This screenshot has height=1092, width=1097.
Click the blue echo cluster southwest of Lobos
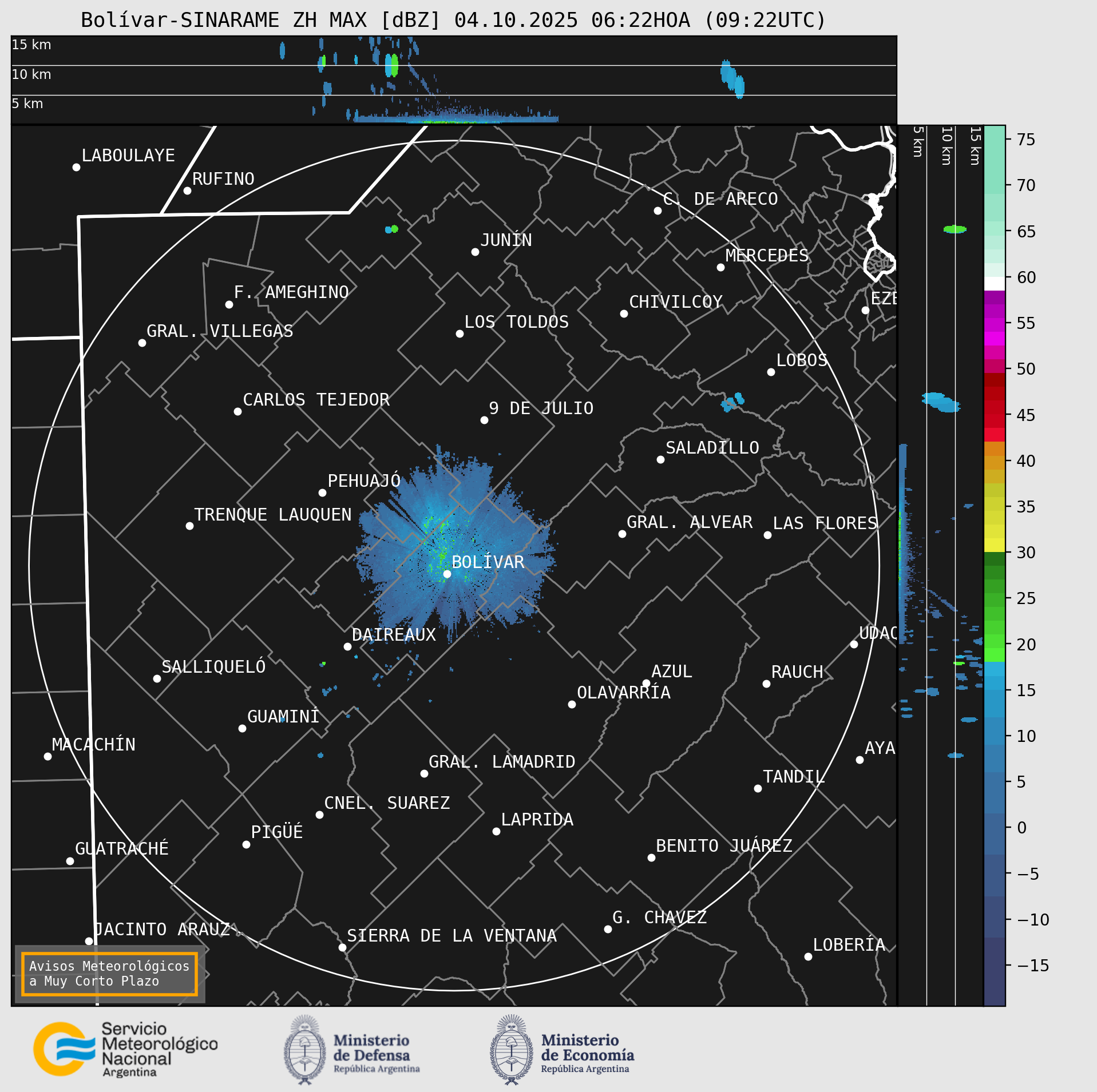(733, 402)
